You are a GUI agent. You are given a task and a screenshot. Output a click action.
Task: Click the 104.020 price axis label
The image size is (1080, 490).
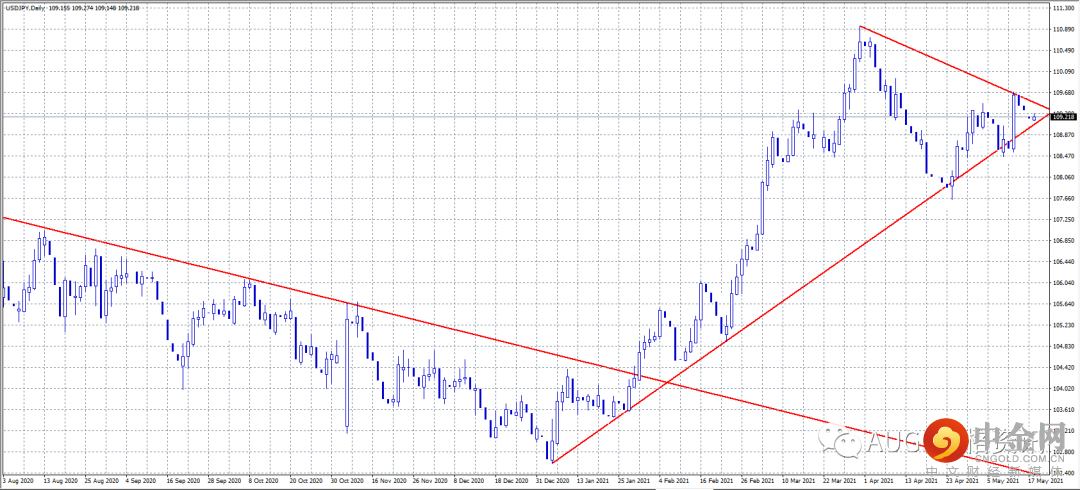pos(1065,389)
